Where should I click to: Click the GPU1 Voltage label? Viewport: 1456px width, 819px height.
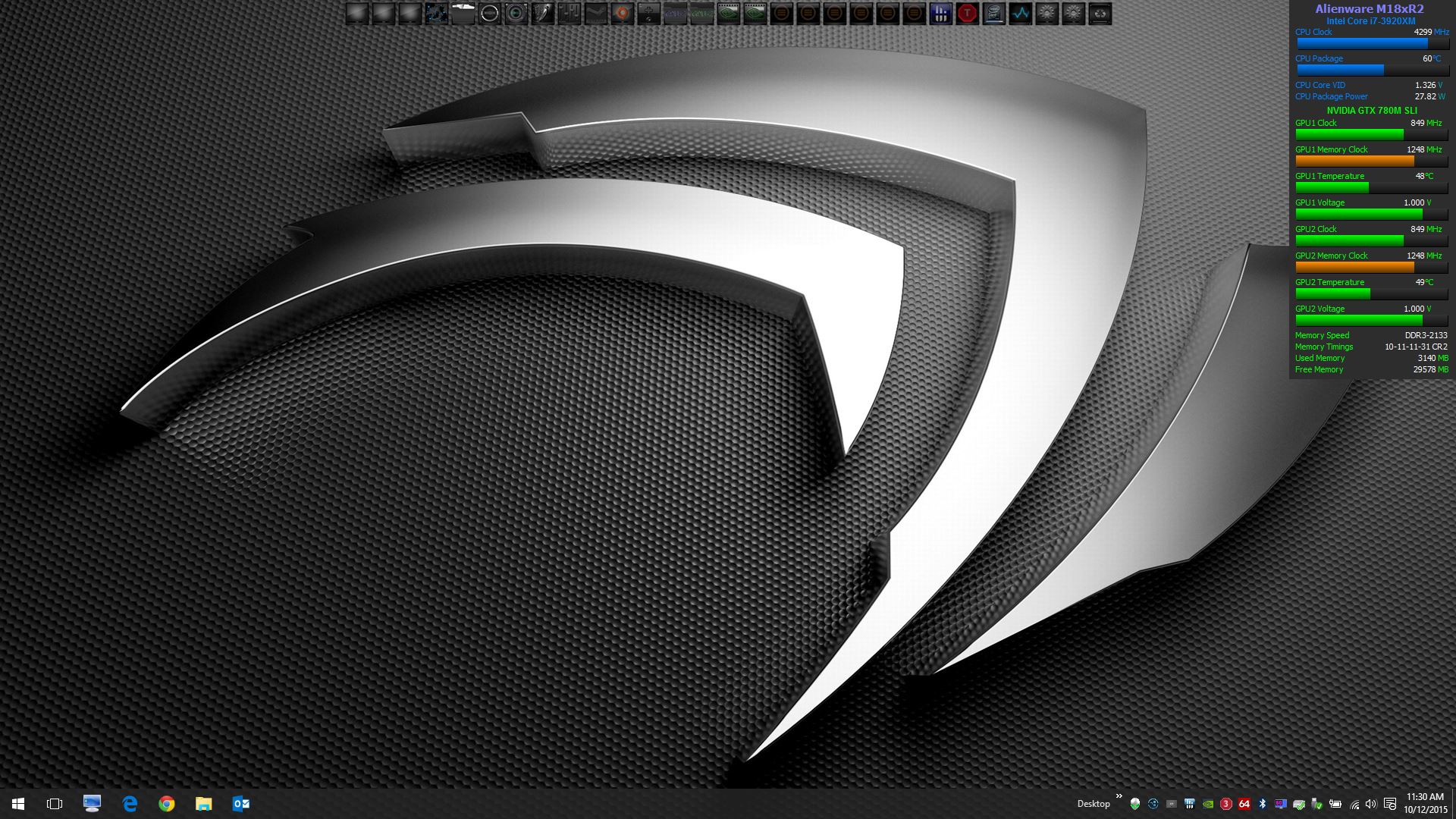(1319, 202)
